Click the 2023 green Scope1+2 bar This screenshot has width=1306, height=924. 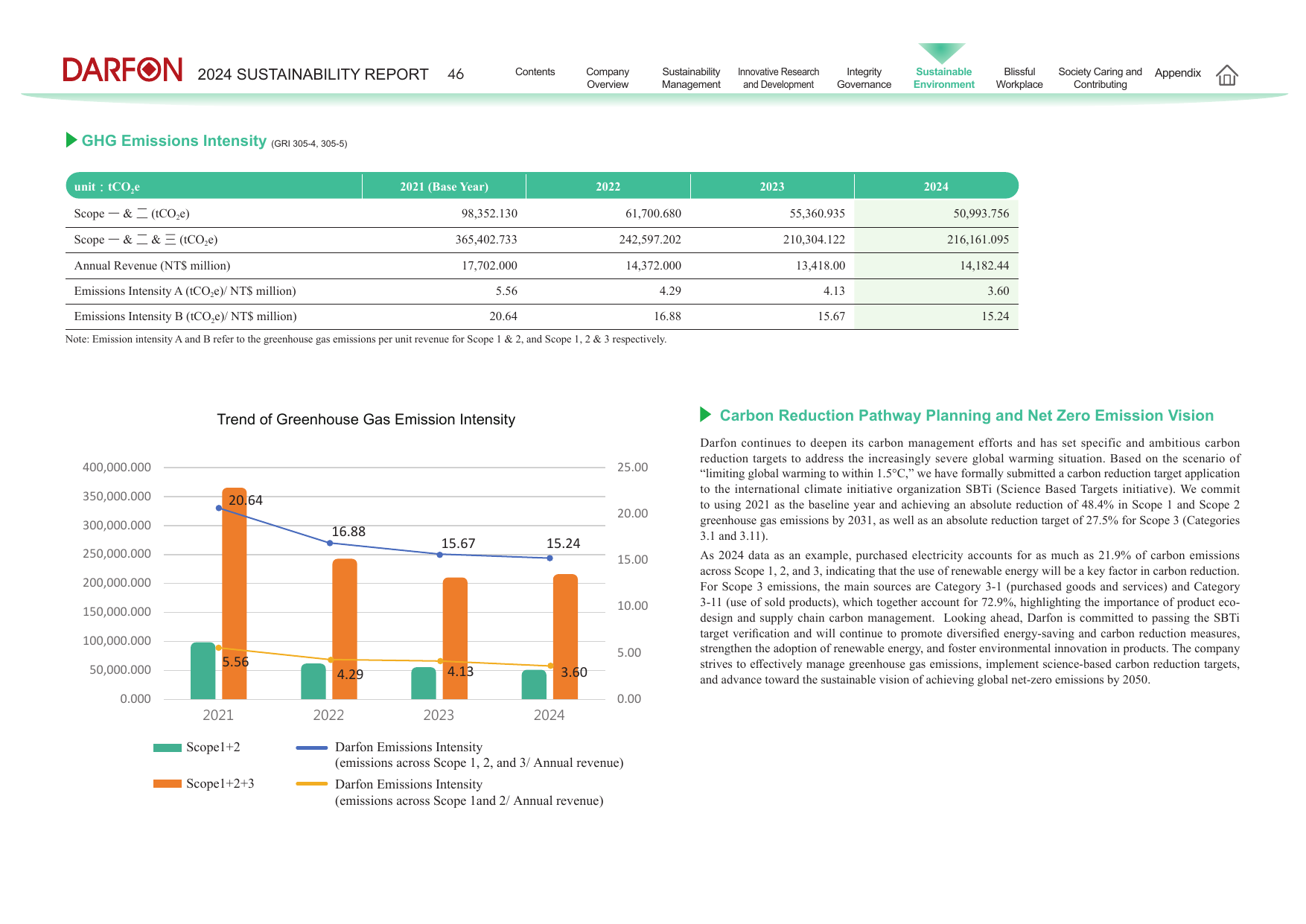tap(424, 684)
